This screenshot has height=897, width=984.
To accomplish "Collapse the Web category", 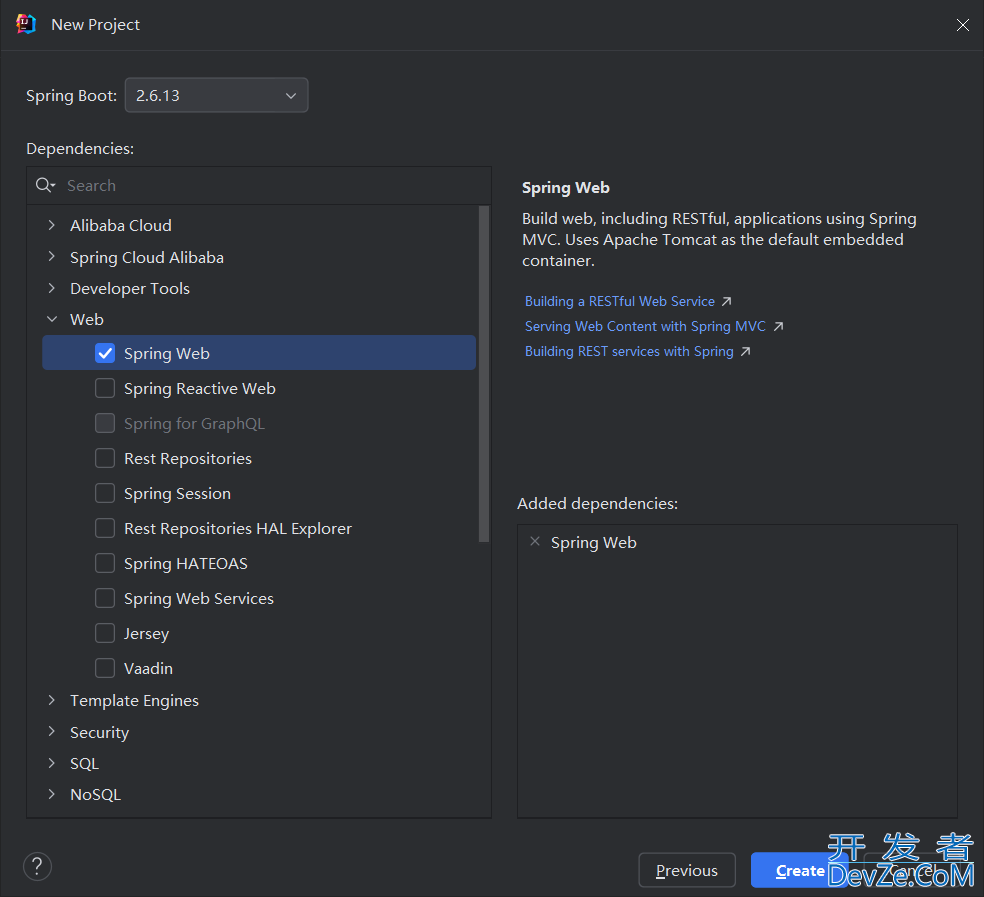I will coord(51,320).
